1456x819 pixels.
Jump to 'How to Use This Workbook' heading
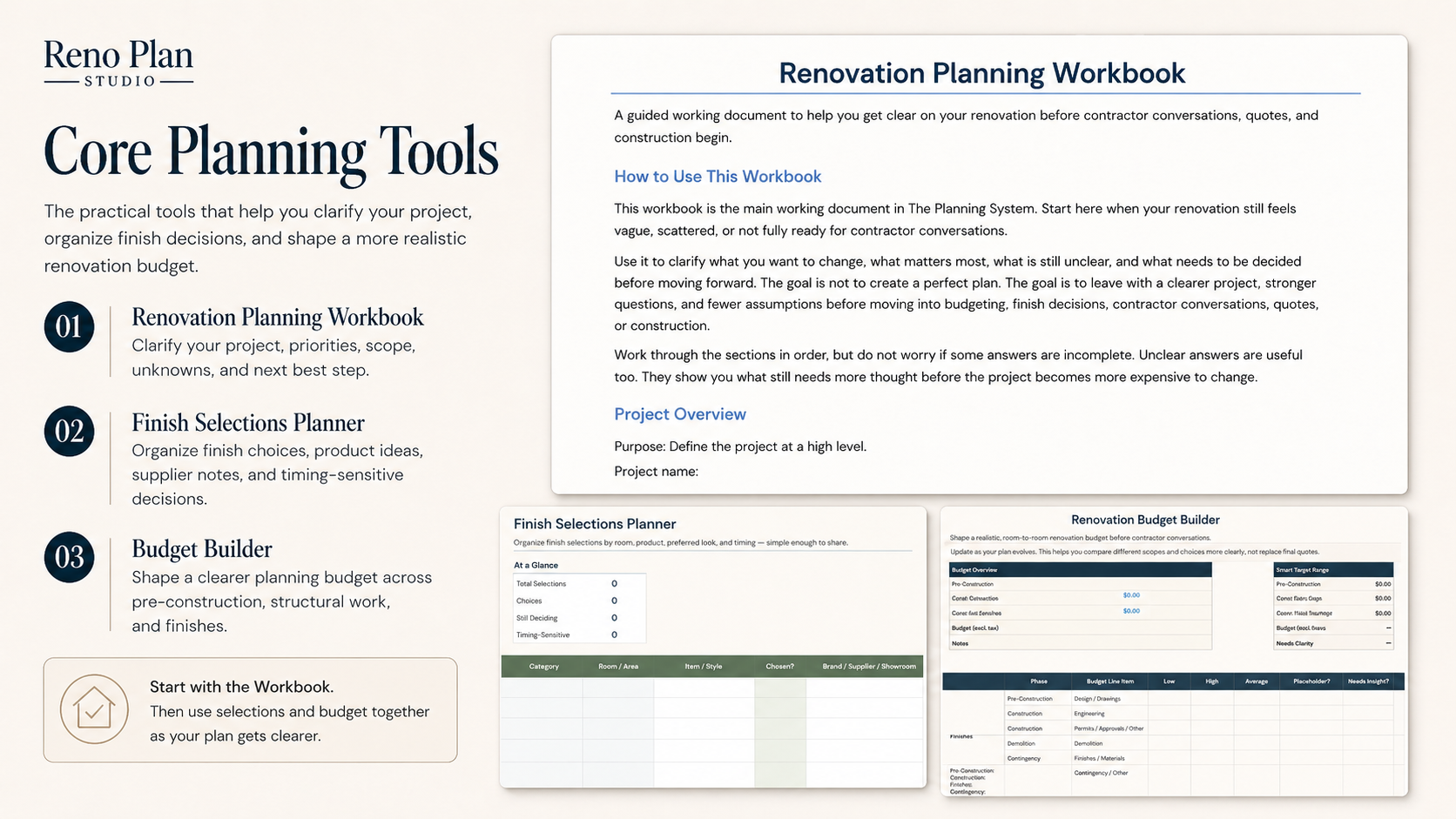[717, 177]
